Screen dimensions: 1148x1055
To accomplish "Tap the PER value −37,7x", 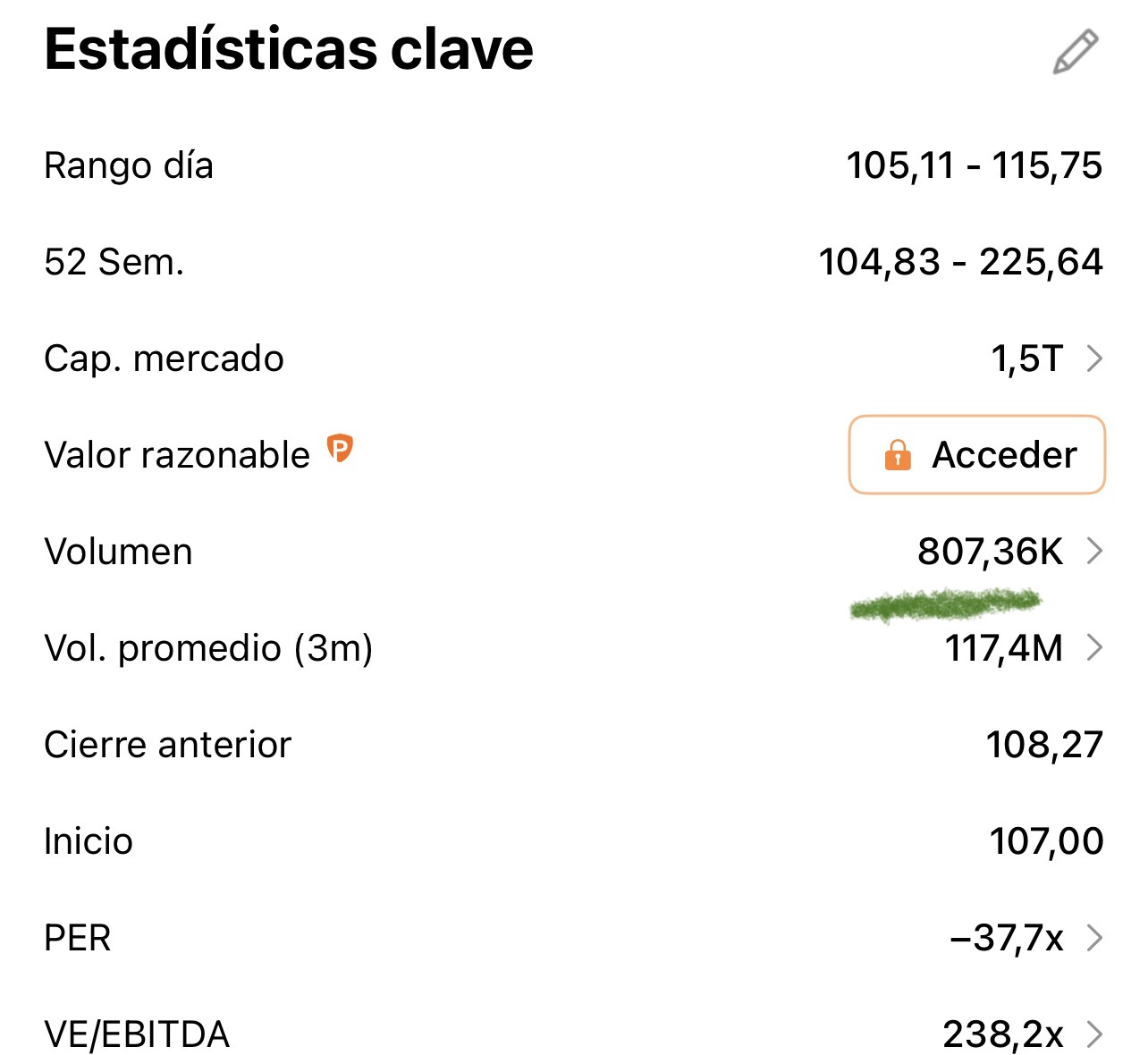I will [1007, 938].
